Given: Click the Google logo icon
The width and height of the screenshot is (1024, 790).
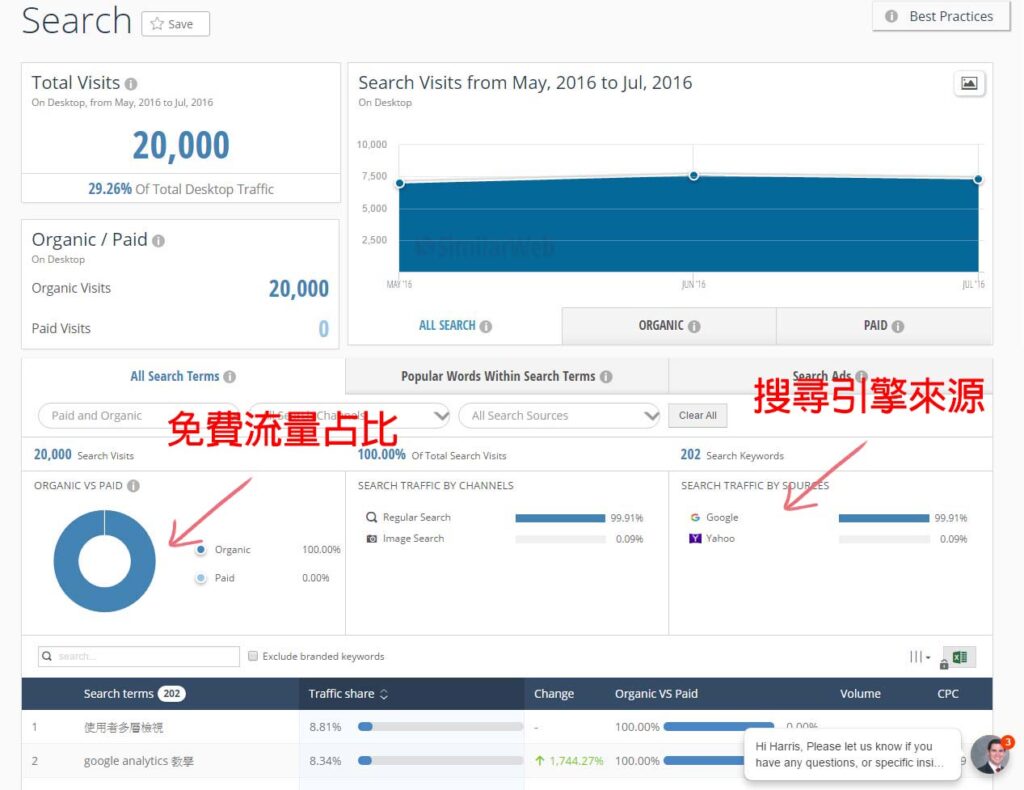Looking at the screenshot, I should [695, 517].
